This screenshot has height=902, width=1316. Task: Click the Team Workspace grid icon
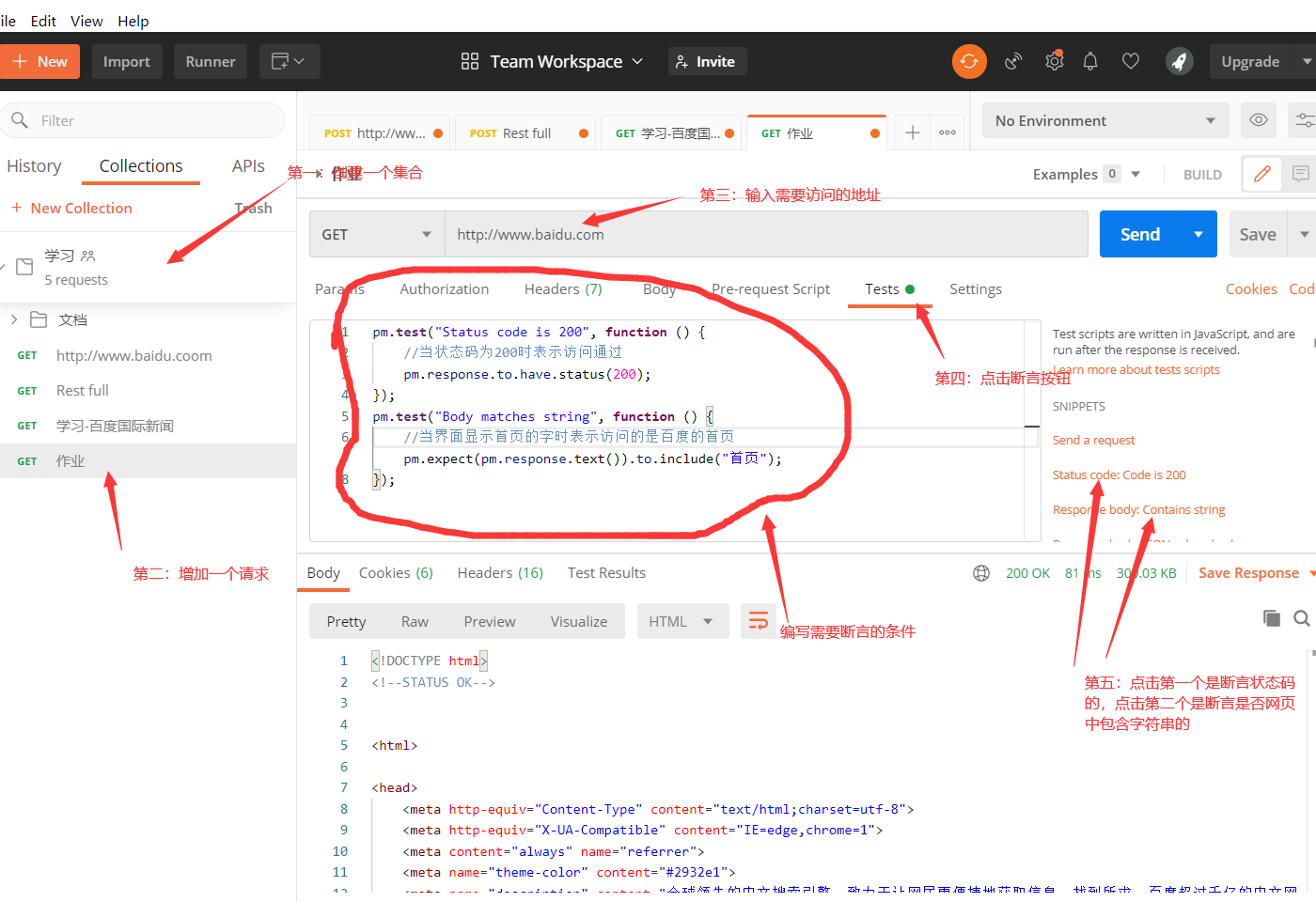tap(470, 61)
